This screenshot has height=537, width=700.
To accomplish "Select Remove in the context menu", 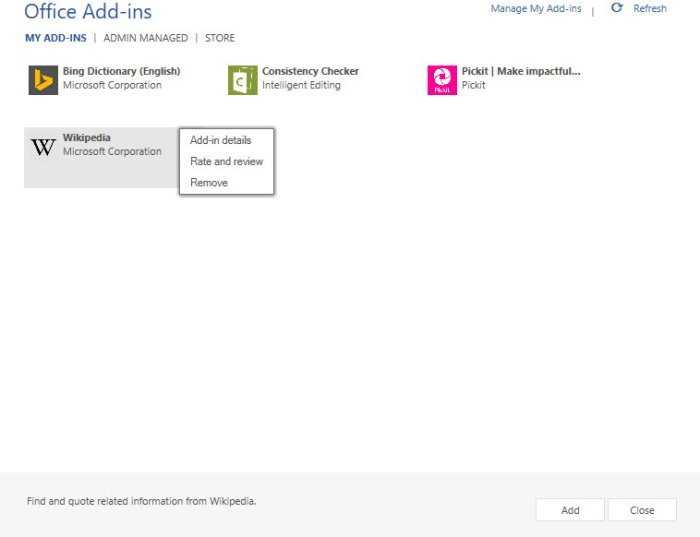I will tap(209, 183).
